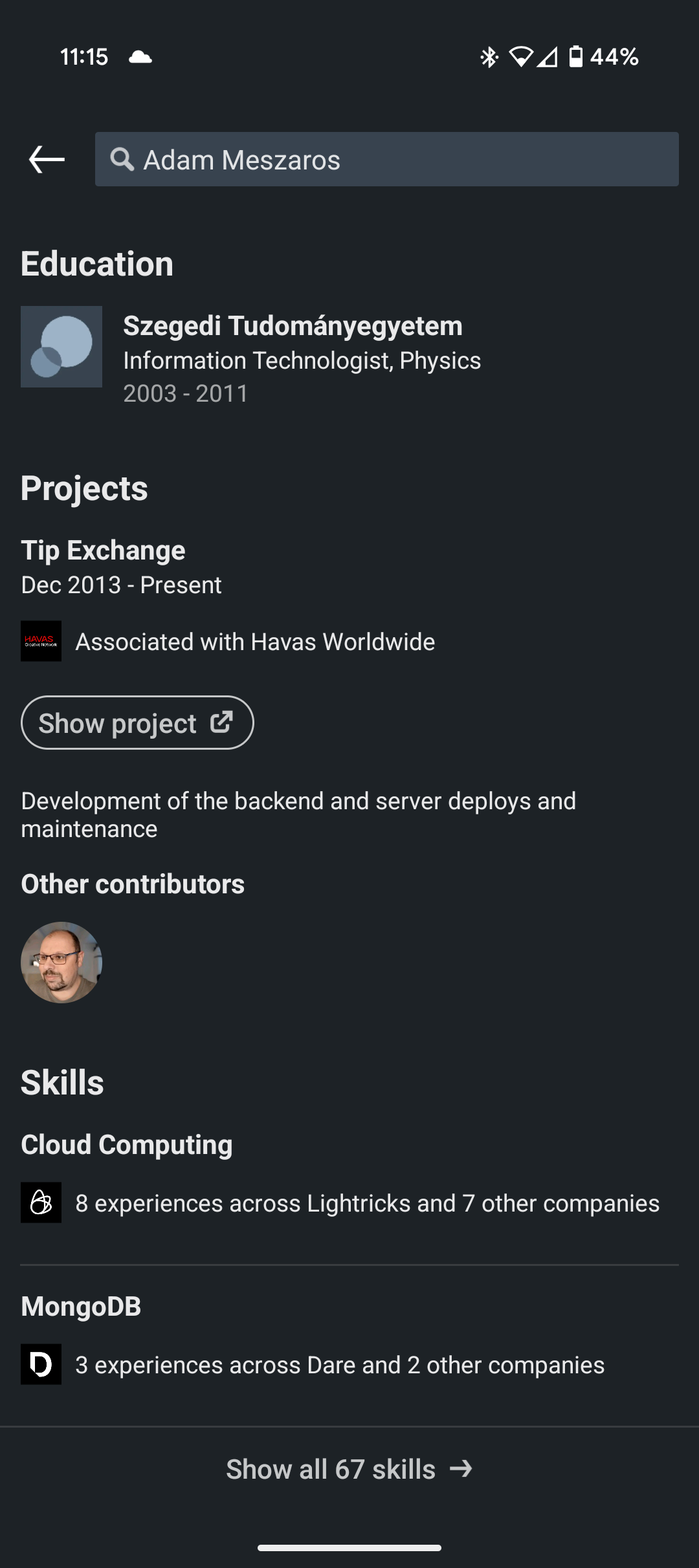
Task: Click the Lightricks company logo icon
Action: coord(41,1203)
